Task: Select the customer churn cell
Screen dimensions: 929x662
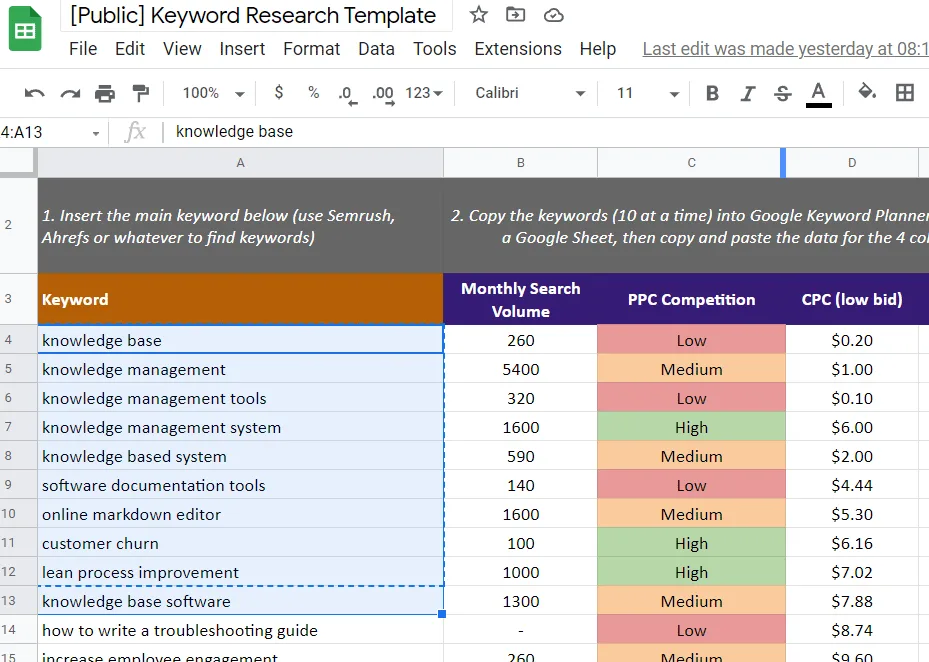Action: click(x=241, y=543)
